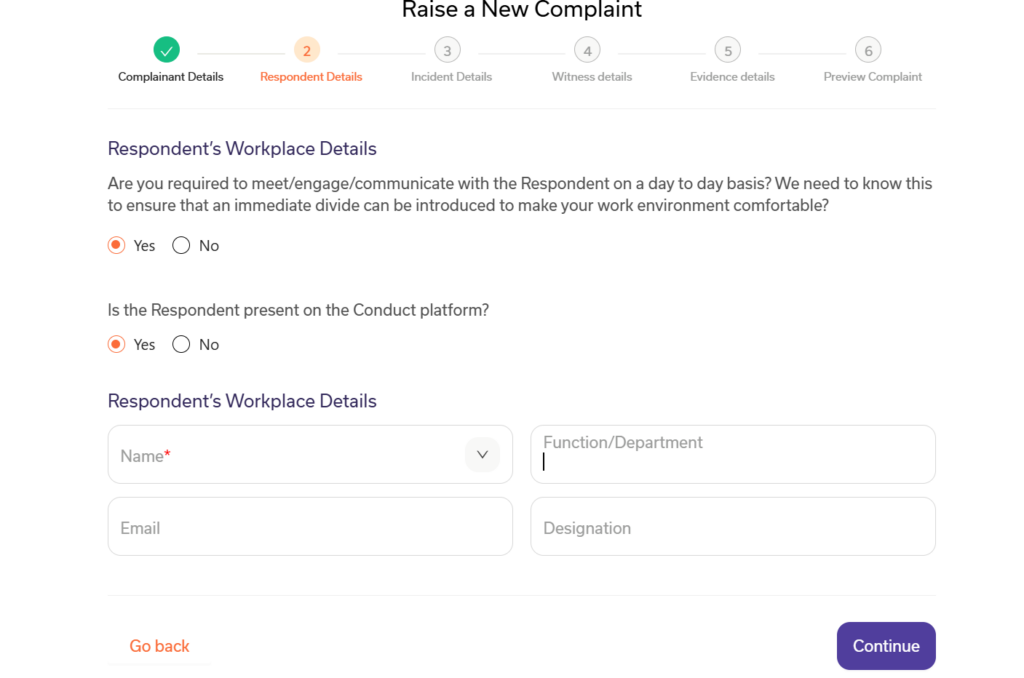
Task: Choose Yes for Respondent on Conduct platform
Action: point(117,345)
